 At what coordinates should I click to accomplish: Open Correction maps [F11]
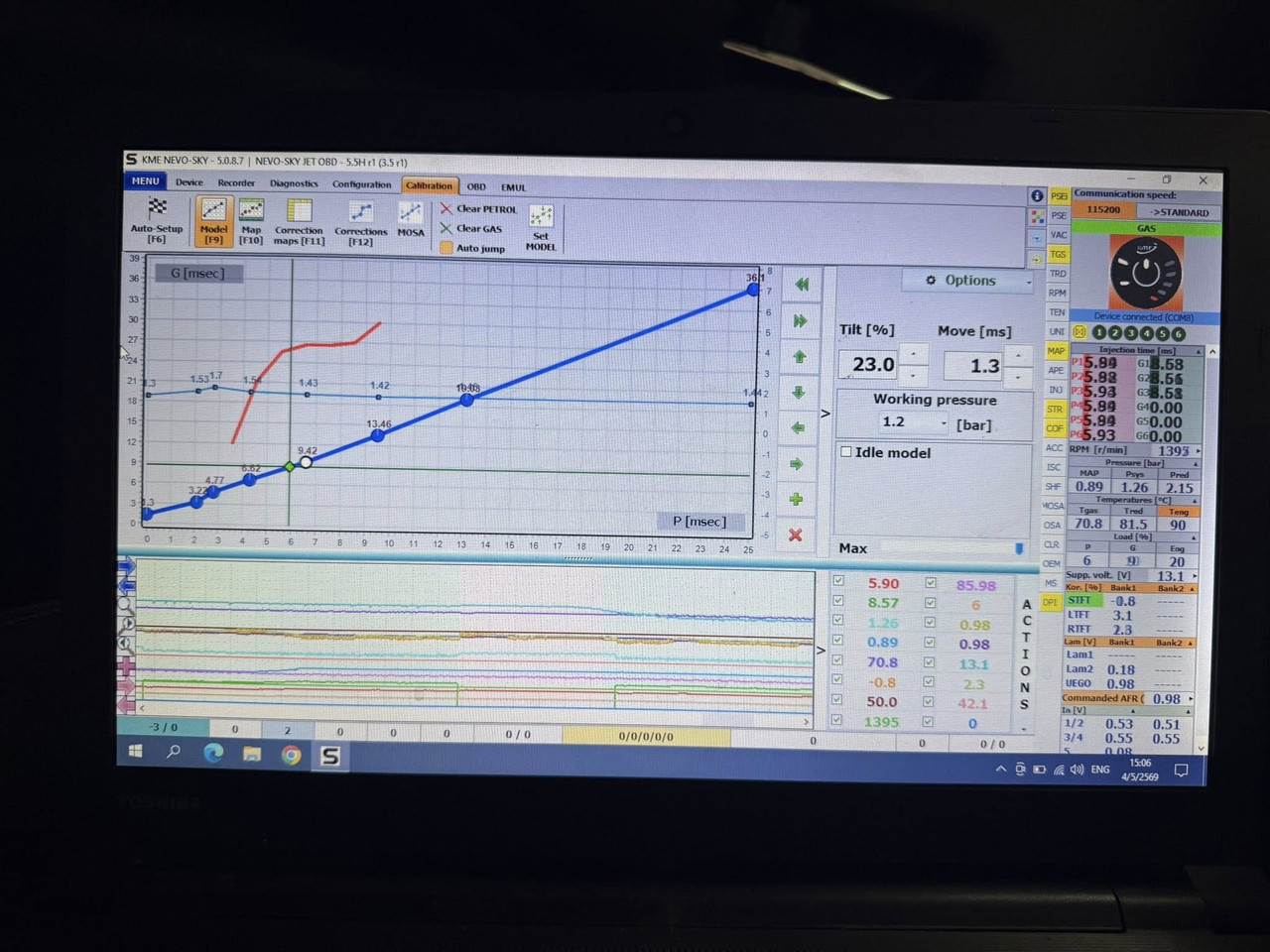pyautogui.click(x=299, y=221)
